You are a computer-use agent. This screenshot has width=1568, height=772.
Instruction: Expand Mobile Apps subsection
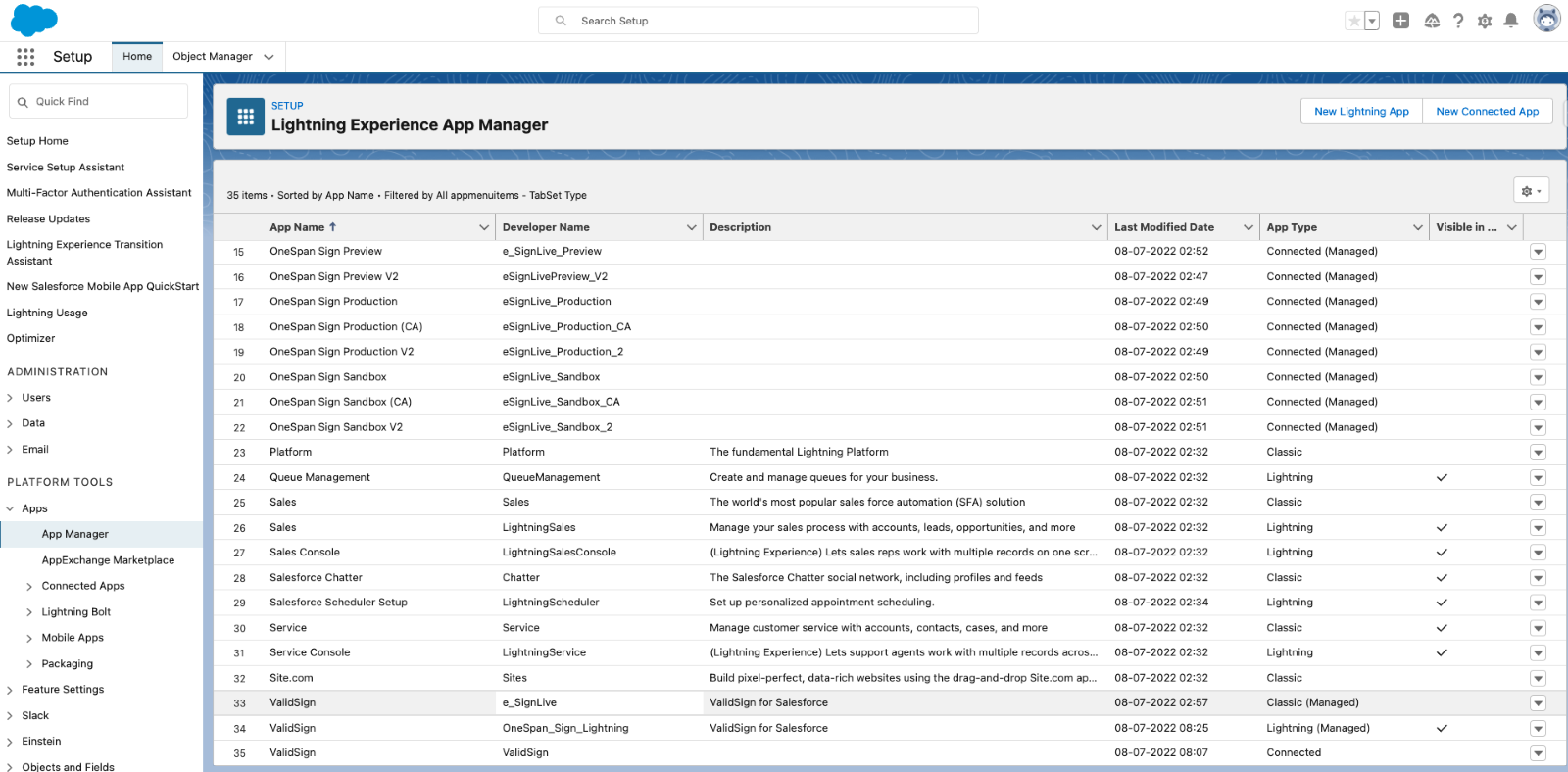coord(29,638)
